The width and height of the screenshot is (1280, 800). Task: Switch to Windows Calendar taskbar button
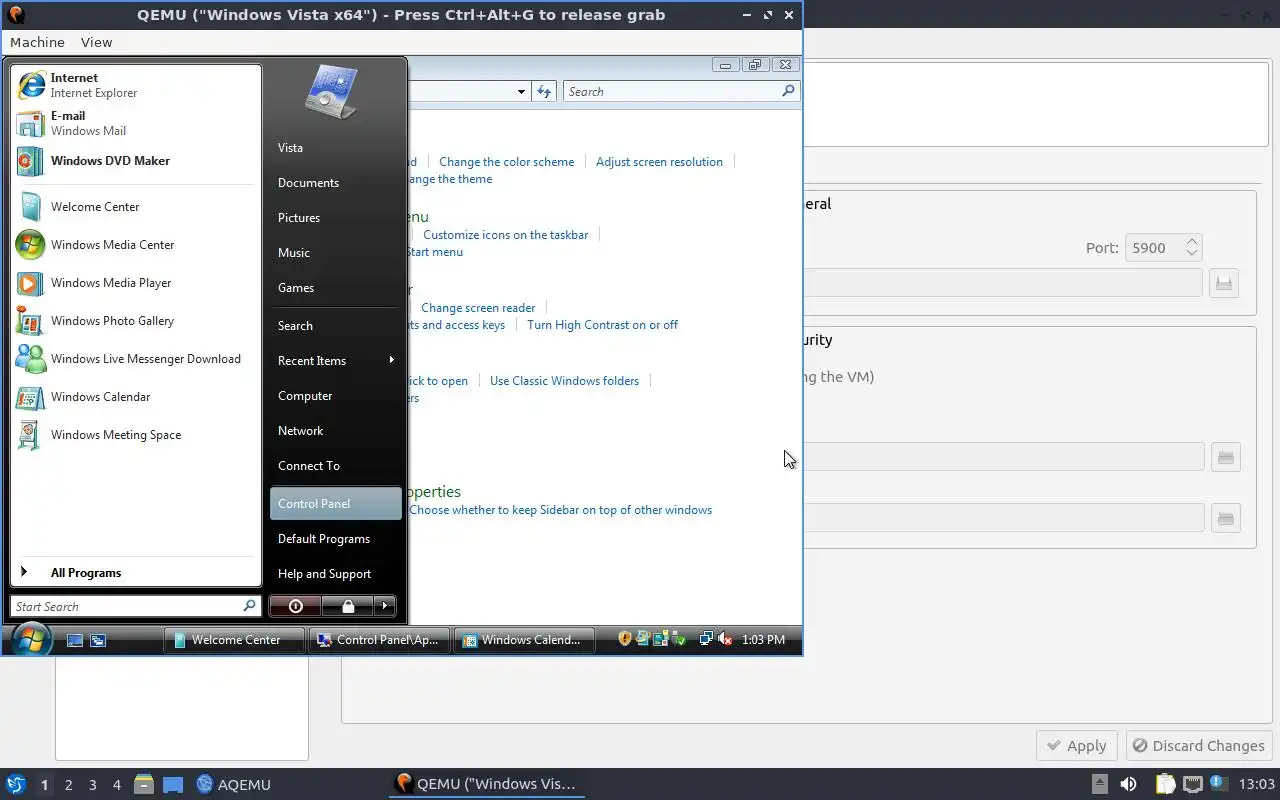click(x=525, y=640)
